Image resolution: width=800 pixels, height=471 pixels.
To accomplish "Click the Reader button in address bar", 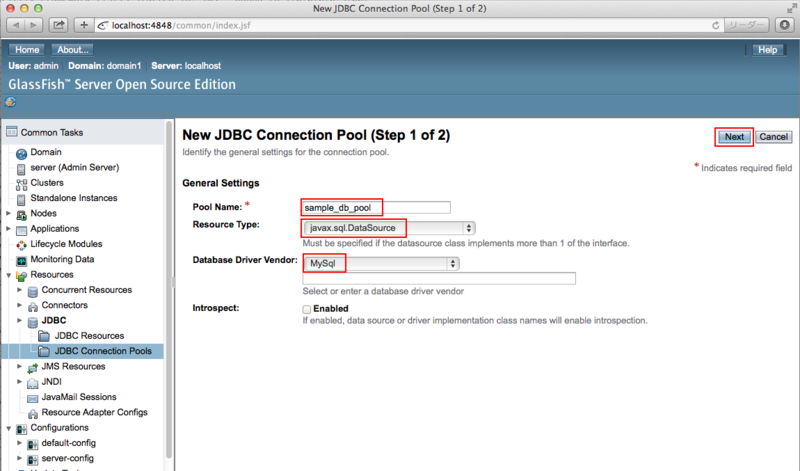I will (x=747, y=25).
